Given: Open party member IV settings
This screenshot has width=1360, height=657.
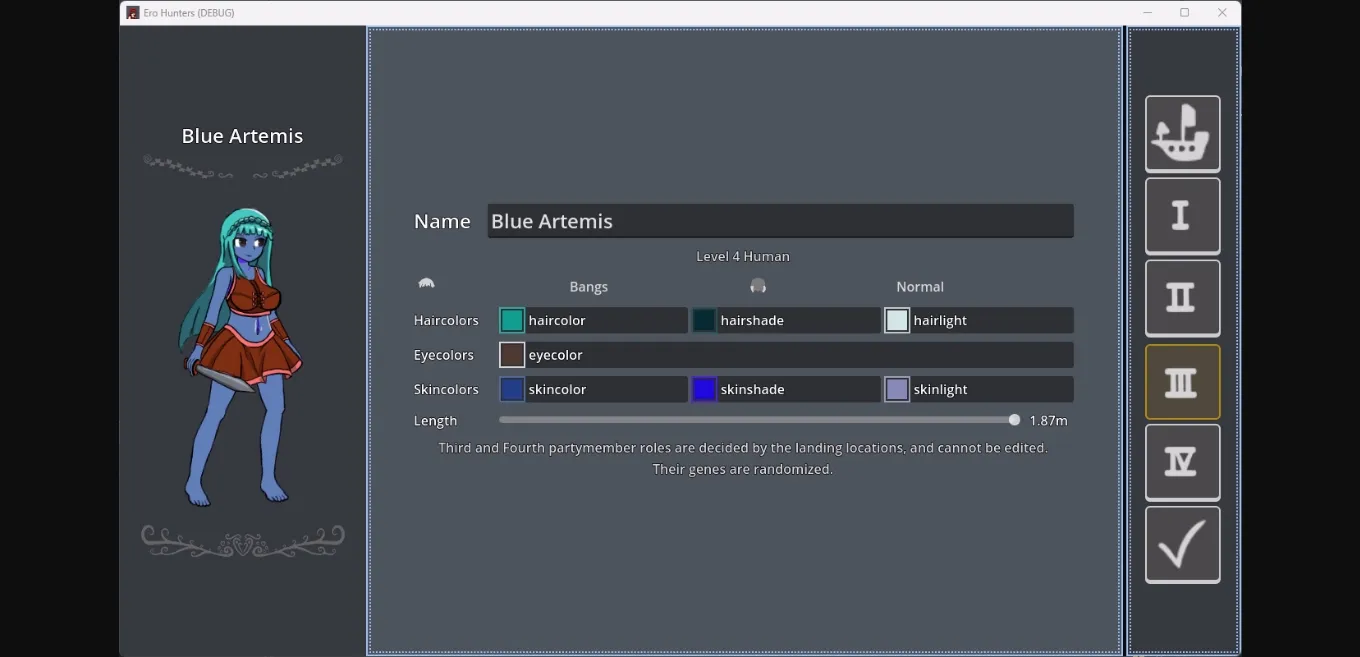Looking at the screenshot, I should coord(1183,462).
